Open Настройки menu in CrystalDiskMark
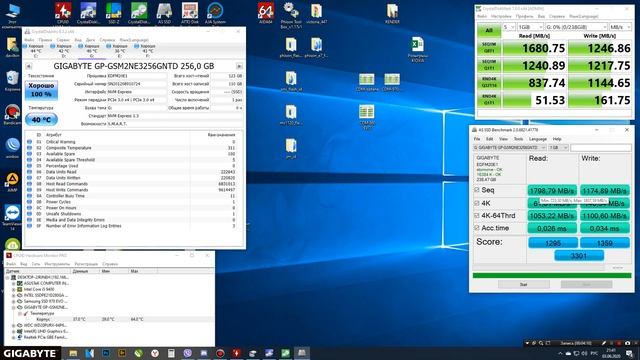Screen dimensions: 640x360 (501, 16)
